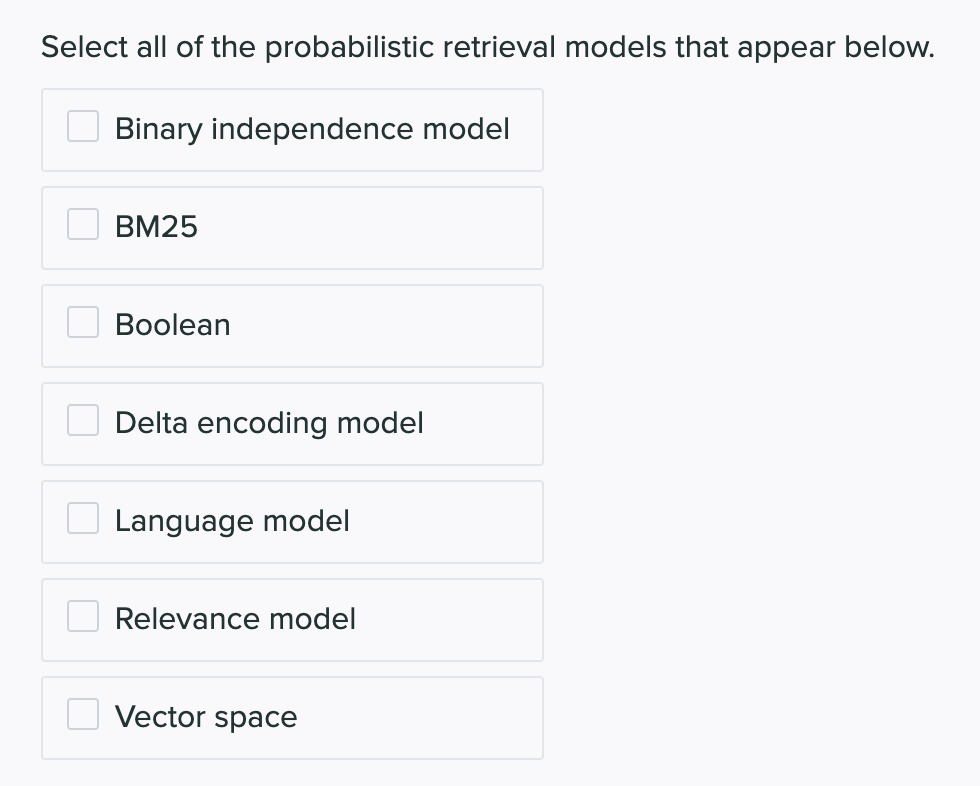The width and height of the screenshot is (980, 786).
Task: Click the BM25 label text
Action: point(157,227)
